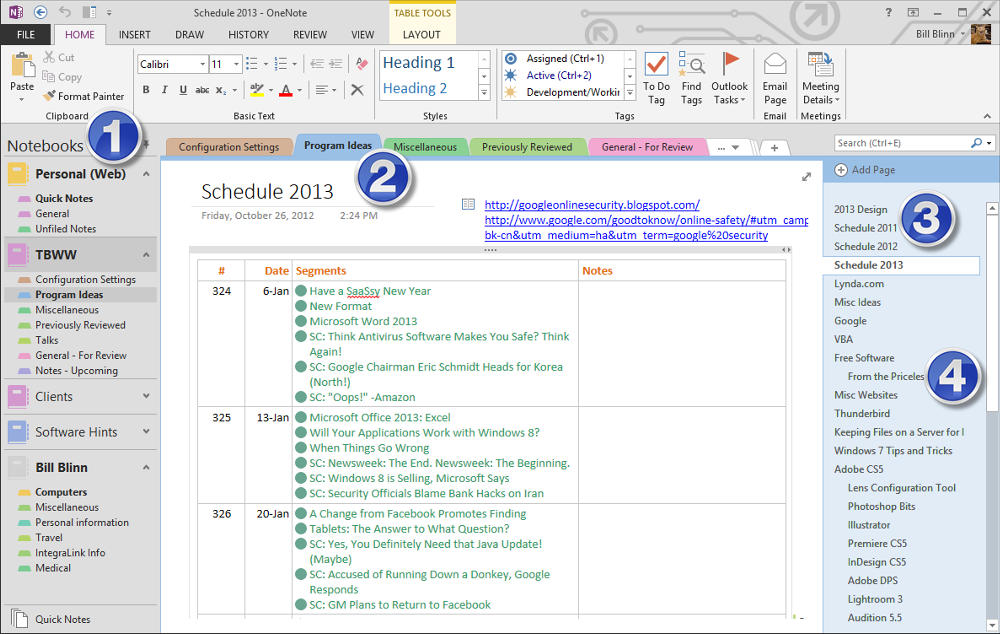
Task: Create a new section with the plus tab
Action: pyautogui.click(x=774, y=148)
